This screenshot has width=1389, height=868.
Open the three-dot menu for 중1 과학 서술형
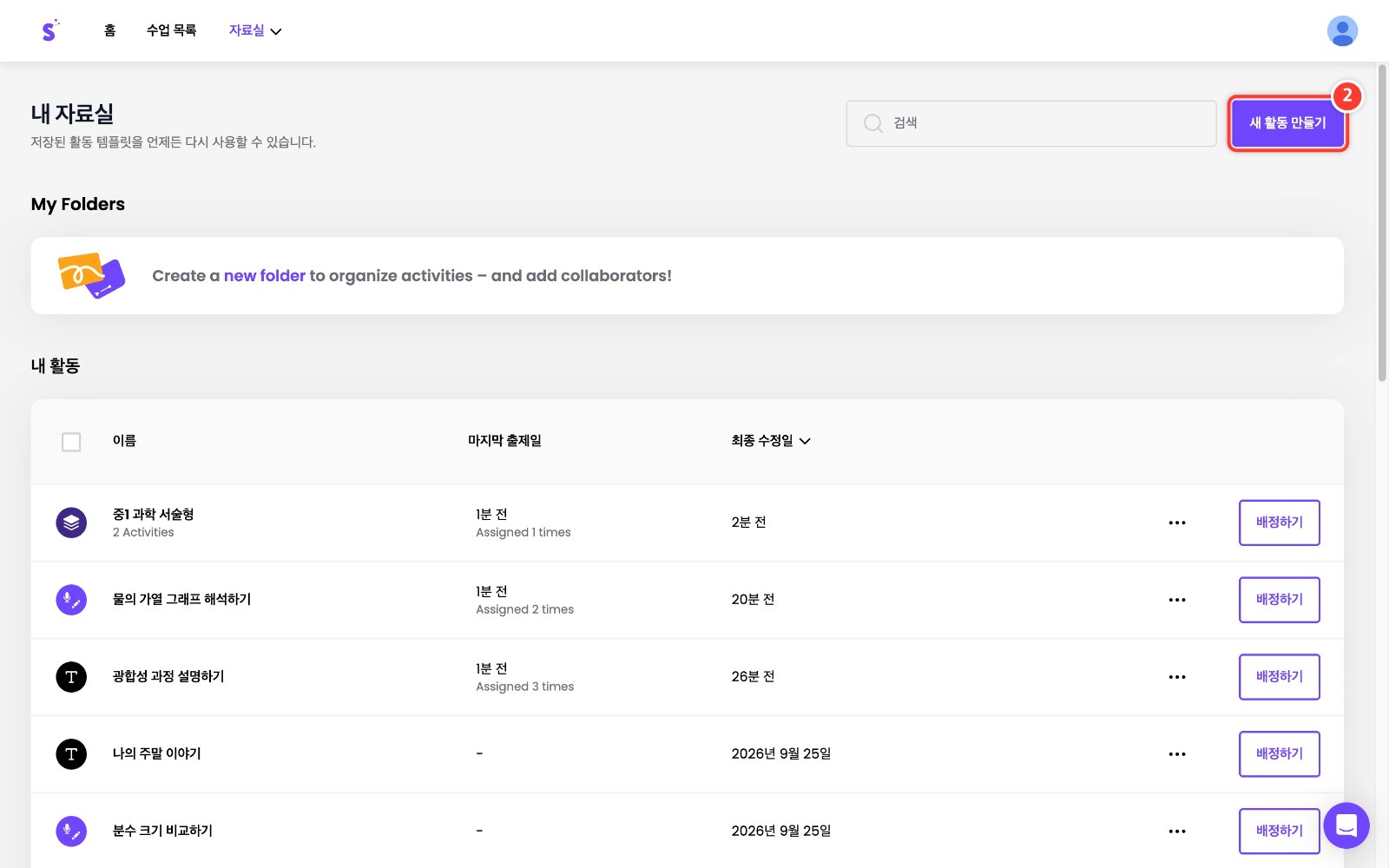(x=1177, y=523)
